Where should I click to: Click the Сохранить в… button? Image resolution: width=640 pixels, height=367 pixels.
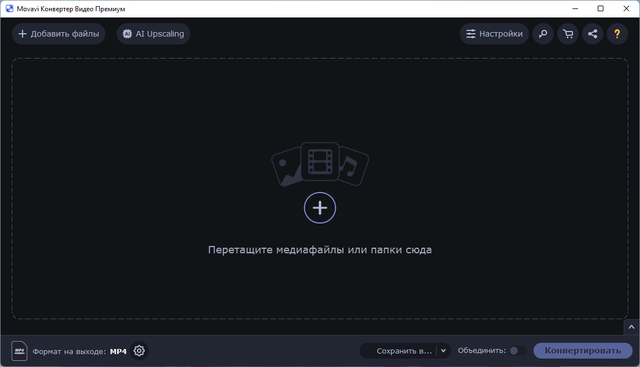(398, 351)
